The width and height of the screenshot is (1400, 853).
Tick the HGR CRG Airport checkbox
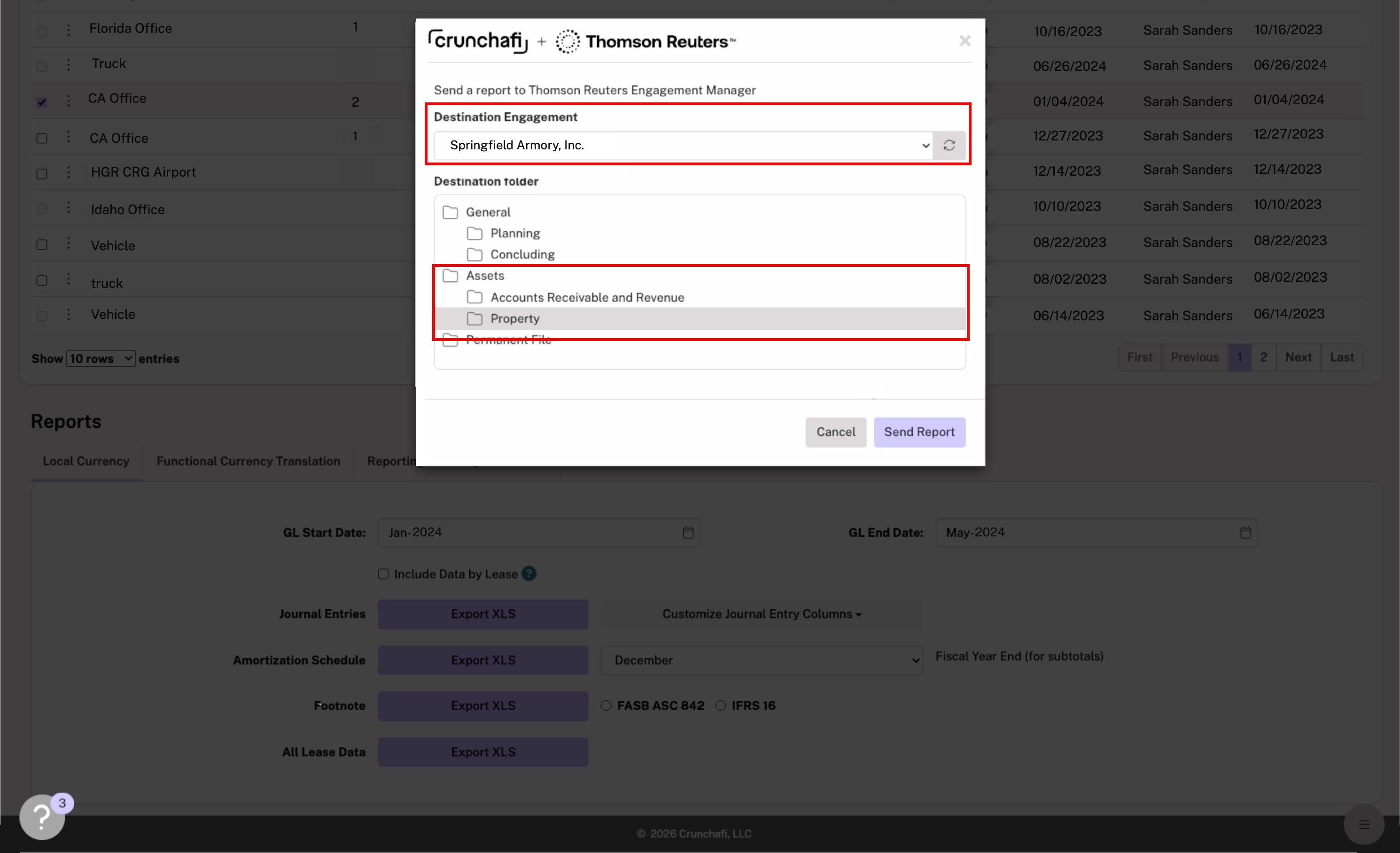(x=42, y=174)
